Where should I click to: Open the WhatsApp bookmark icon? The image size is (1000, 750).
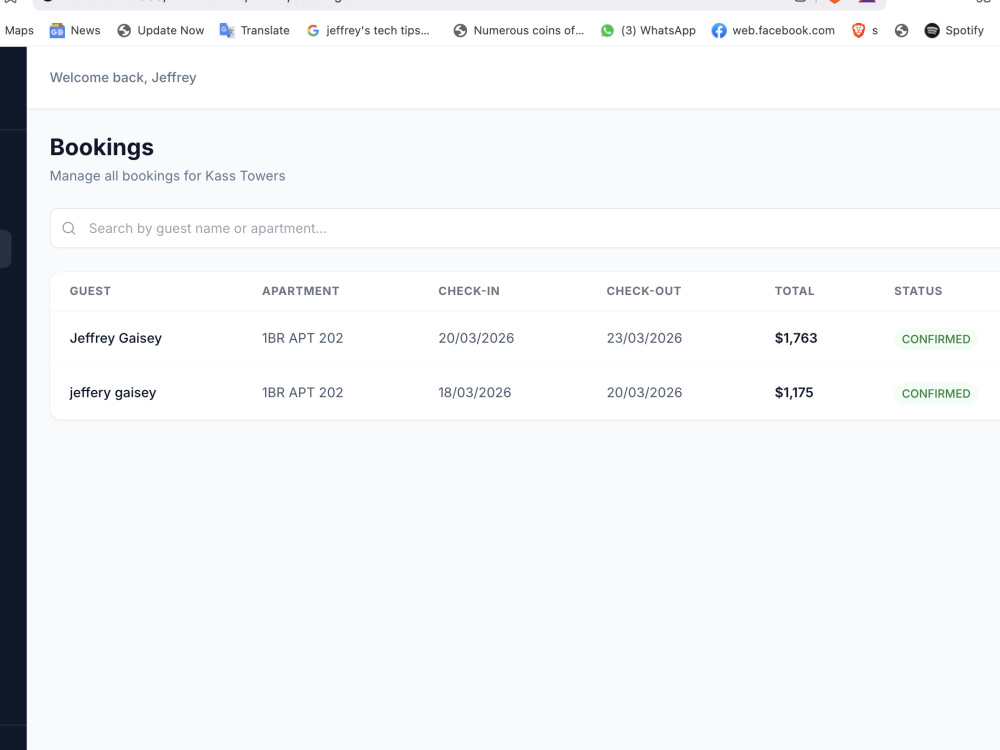pos(608,31)
